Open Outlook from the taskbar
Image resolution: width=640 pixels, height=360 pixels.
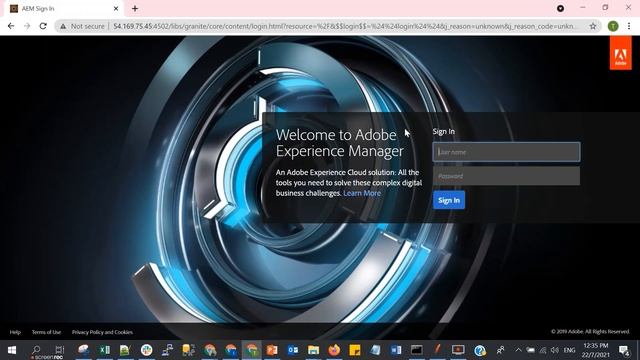coord(293,350)
